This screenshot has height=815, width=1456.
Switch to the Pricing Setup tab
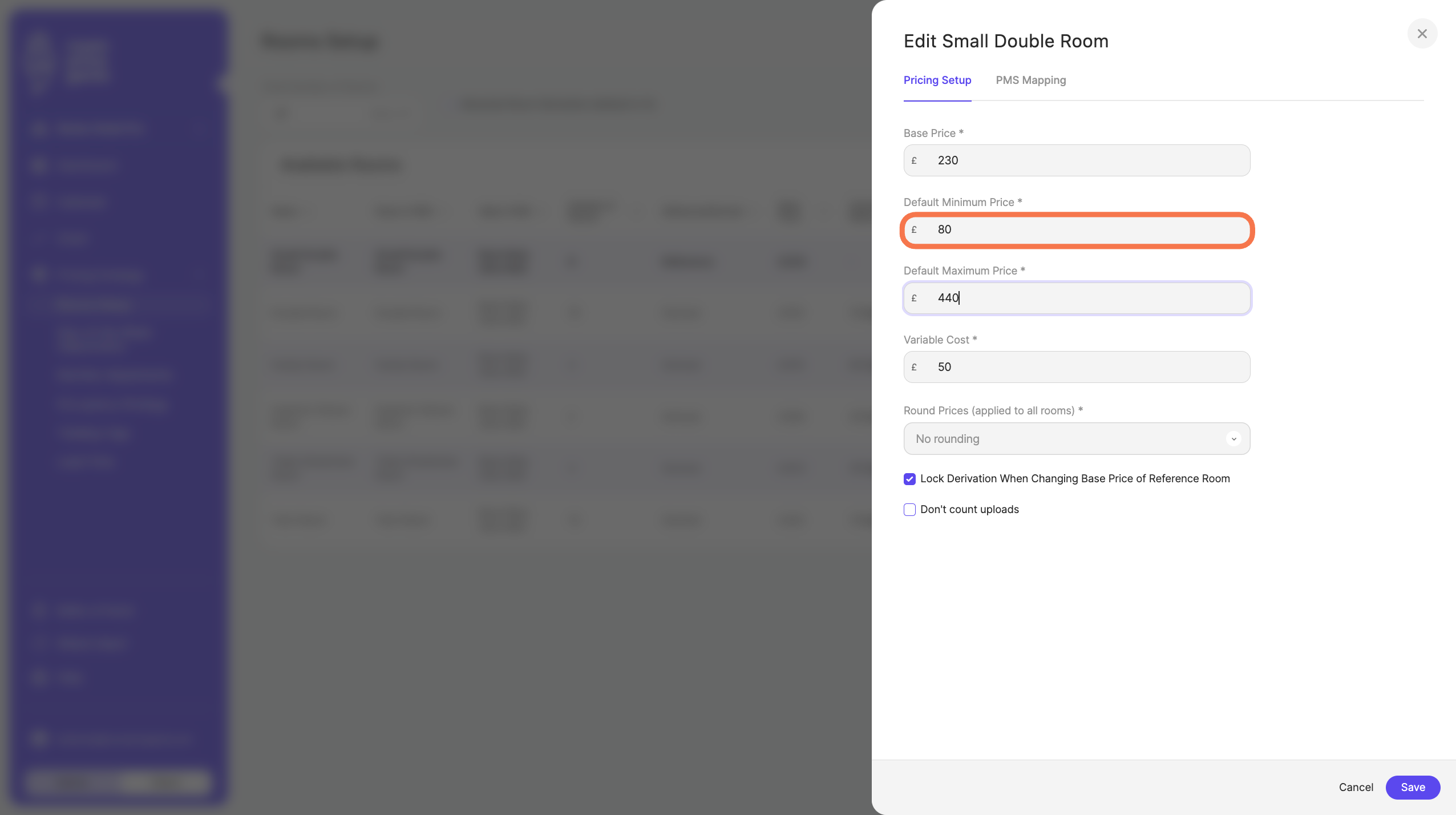[x=937, y=80]
